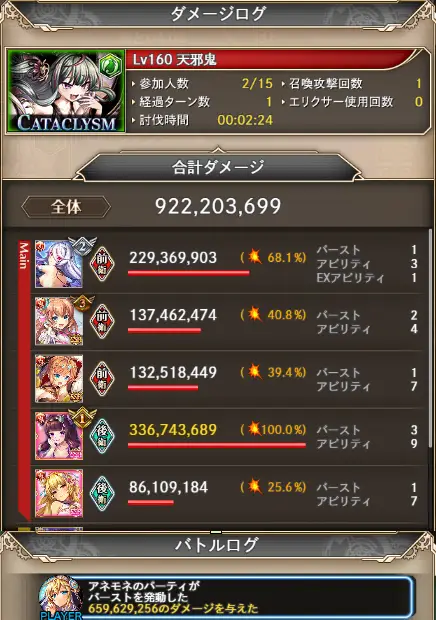Screen dimensions: 436x620
Task: Click the red 前衛 badge on second row
Action: click(102, 321)
